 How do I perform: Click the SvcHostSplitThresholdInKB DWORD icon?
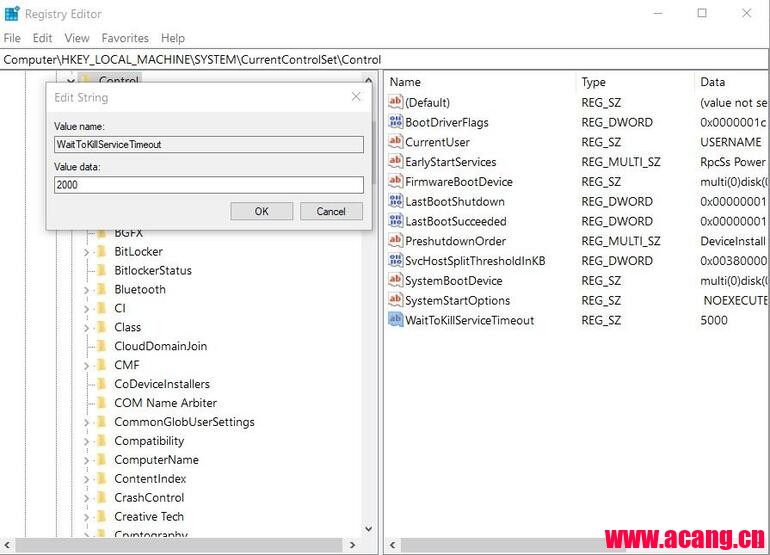(x=395, y=260)
